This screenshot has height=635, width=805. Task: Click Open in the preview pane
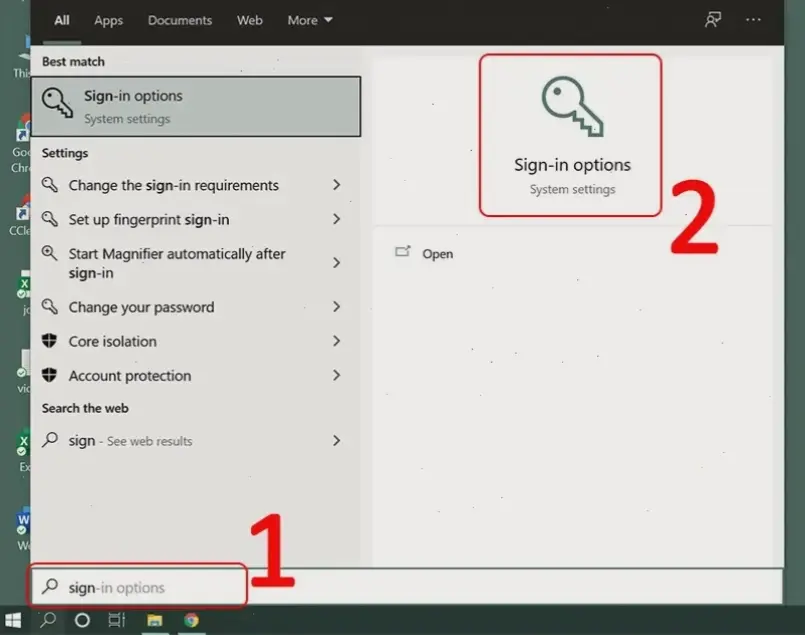(x=437, y=254)
